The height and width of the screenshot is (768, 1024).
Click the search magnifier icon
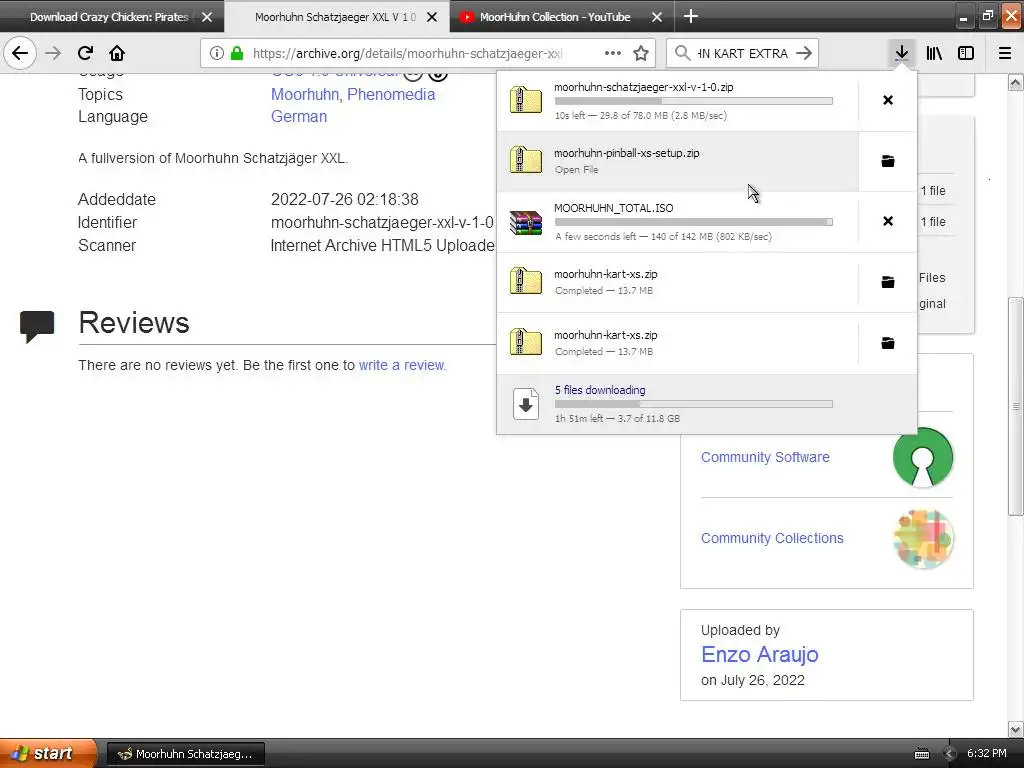(x=682, y=53)
